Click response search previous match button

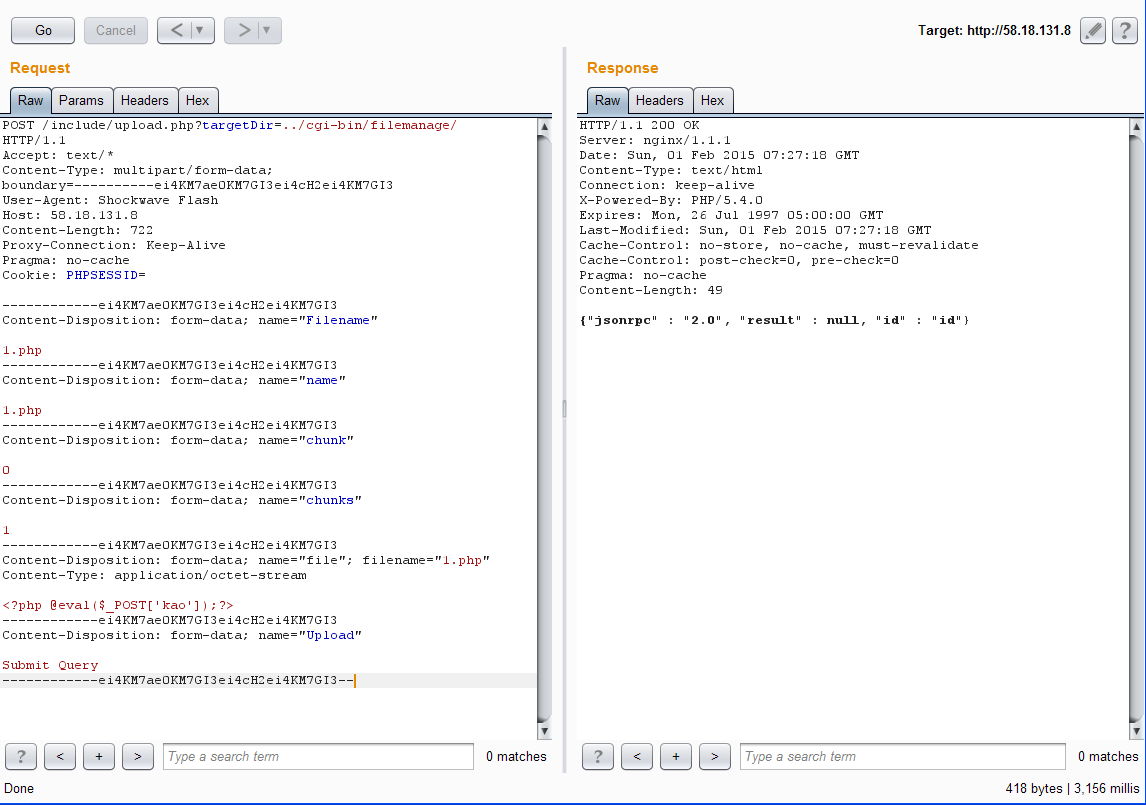637,757
